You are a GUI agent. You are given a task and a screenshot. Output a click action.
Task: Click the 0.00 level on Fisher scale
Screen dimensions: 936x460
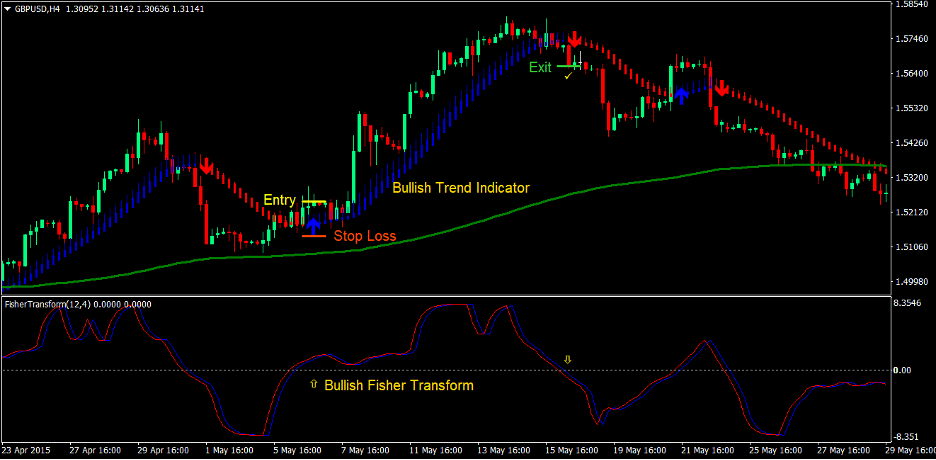904,371
